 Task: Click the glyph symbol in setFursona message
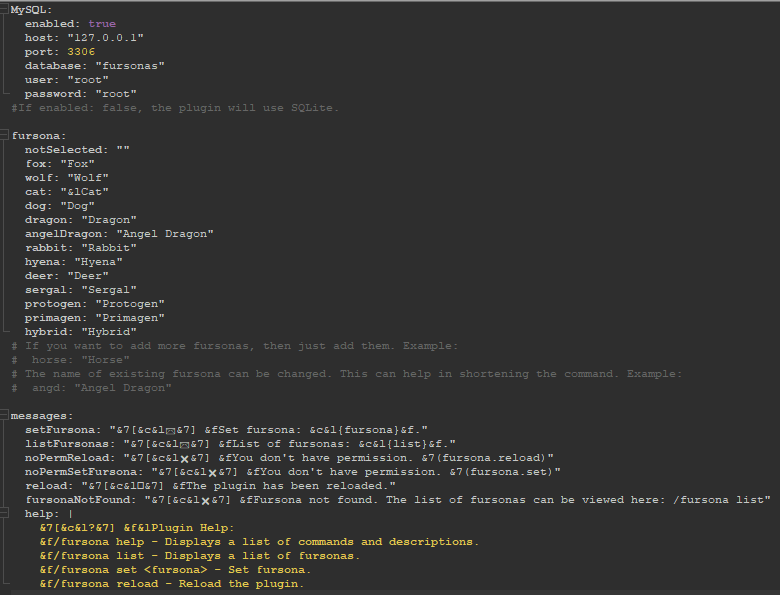pyautogui.click(x=170, y=429)
